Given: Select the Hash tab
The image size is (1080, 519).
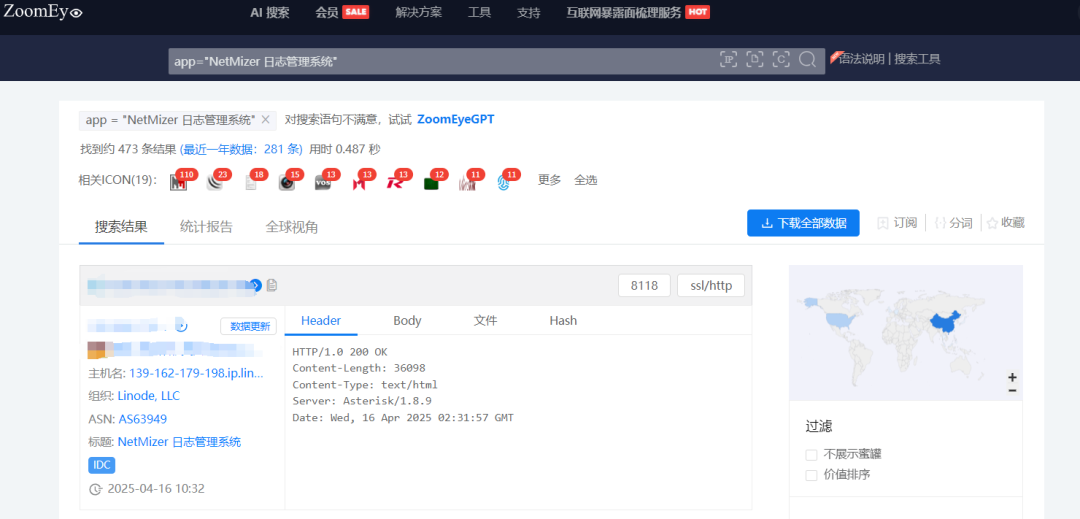Looking at the screenshot, I should pyautogui.click(x=563, y=321).
